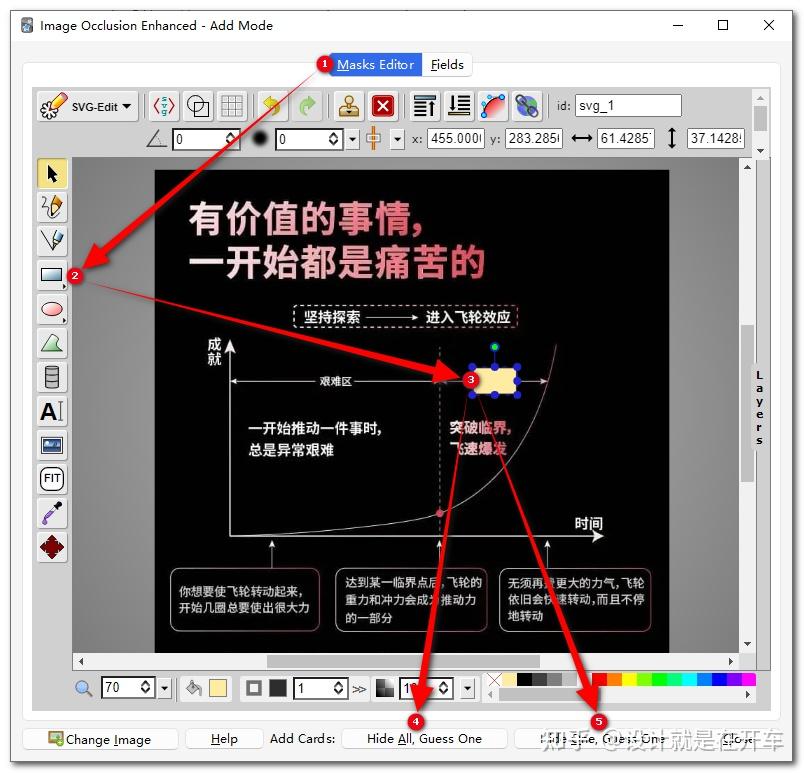Choose the Ellipse drawing tool
This screenshot has width=804, height=773.
pos(51,309)
